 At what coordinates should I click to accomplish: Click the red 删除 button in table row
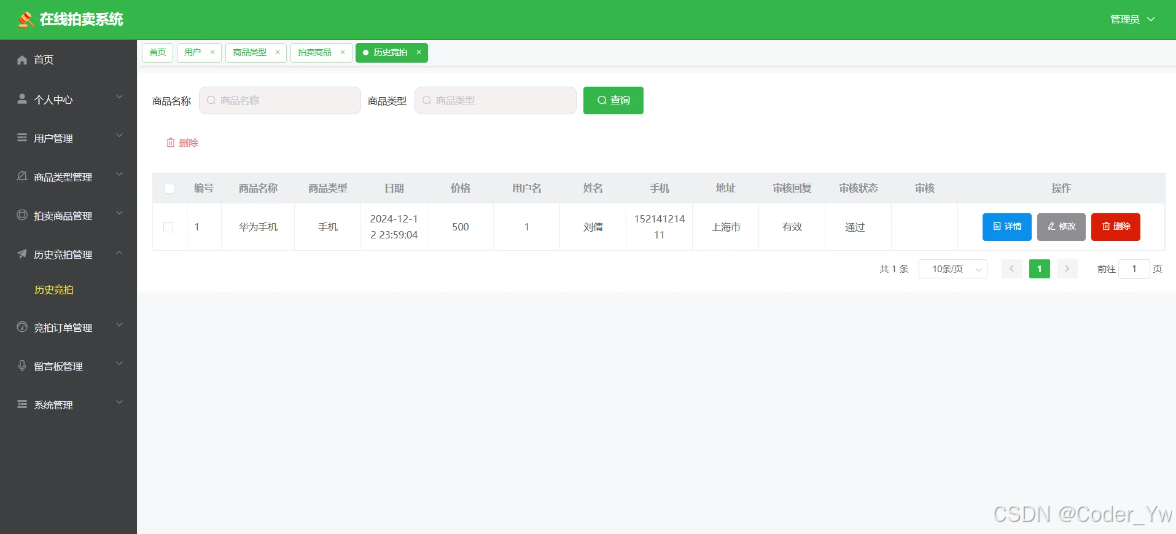tap(1116, 226)
